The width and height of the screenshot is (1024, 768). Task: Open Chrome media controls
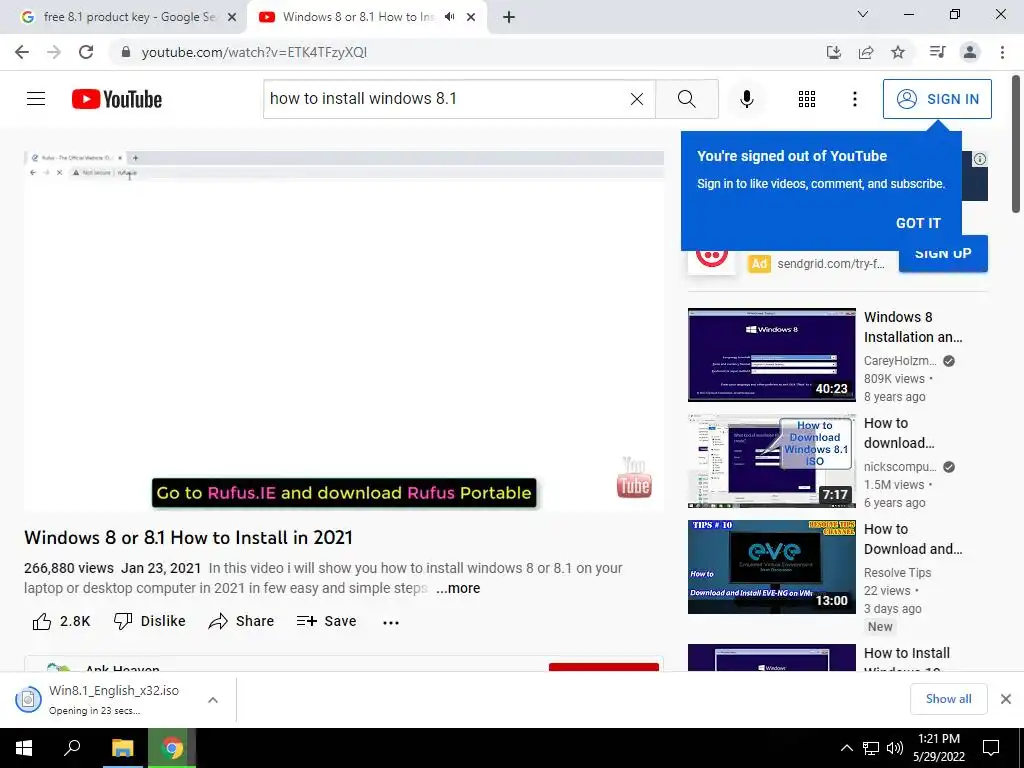tap(937, 52)
